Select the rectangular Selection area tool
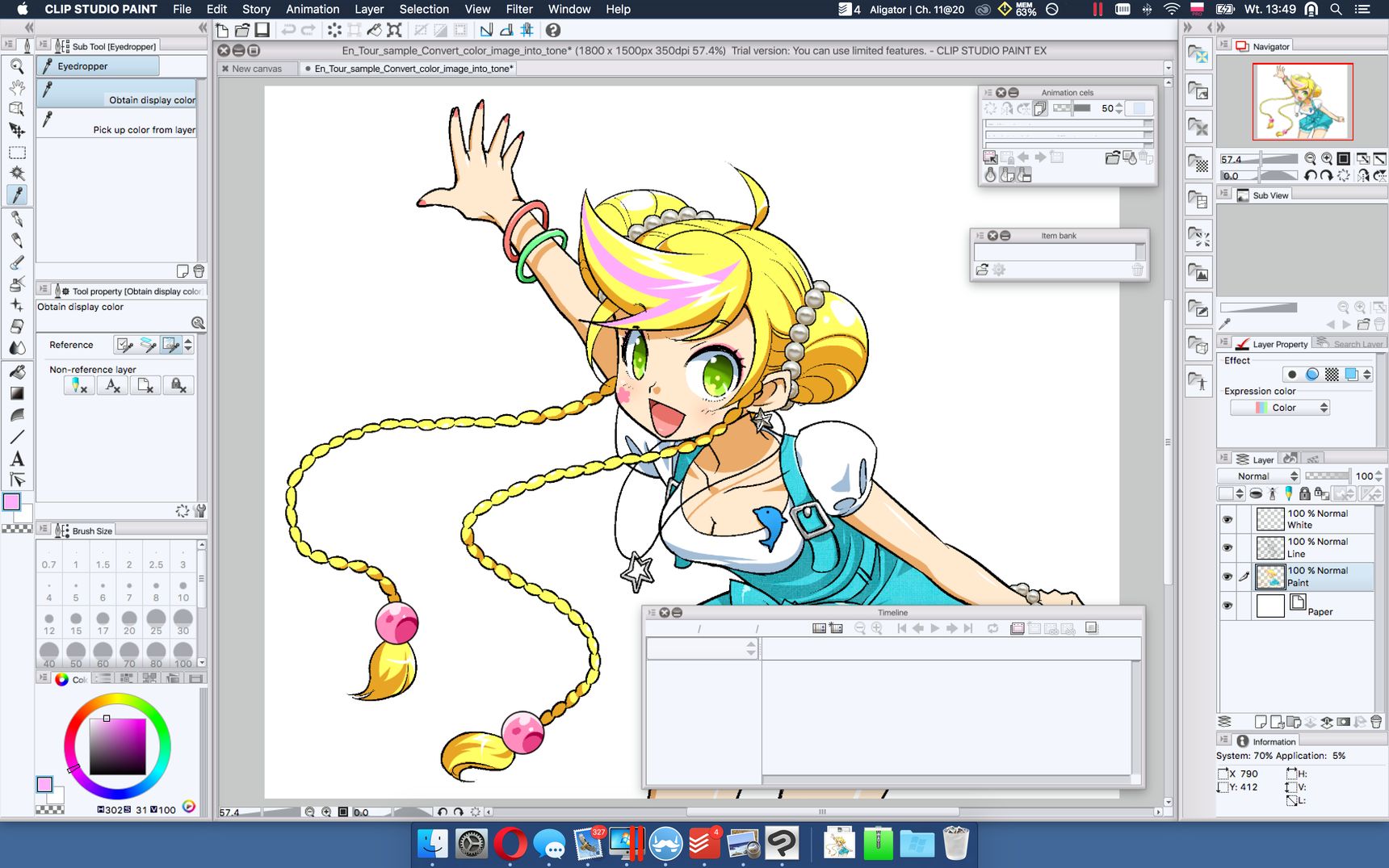 click(17, 152)
